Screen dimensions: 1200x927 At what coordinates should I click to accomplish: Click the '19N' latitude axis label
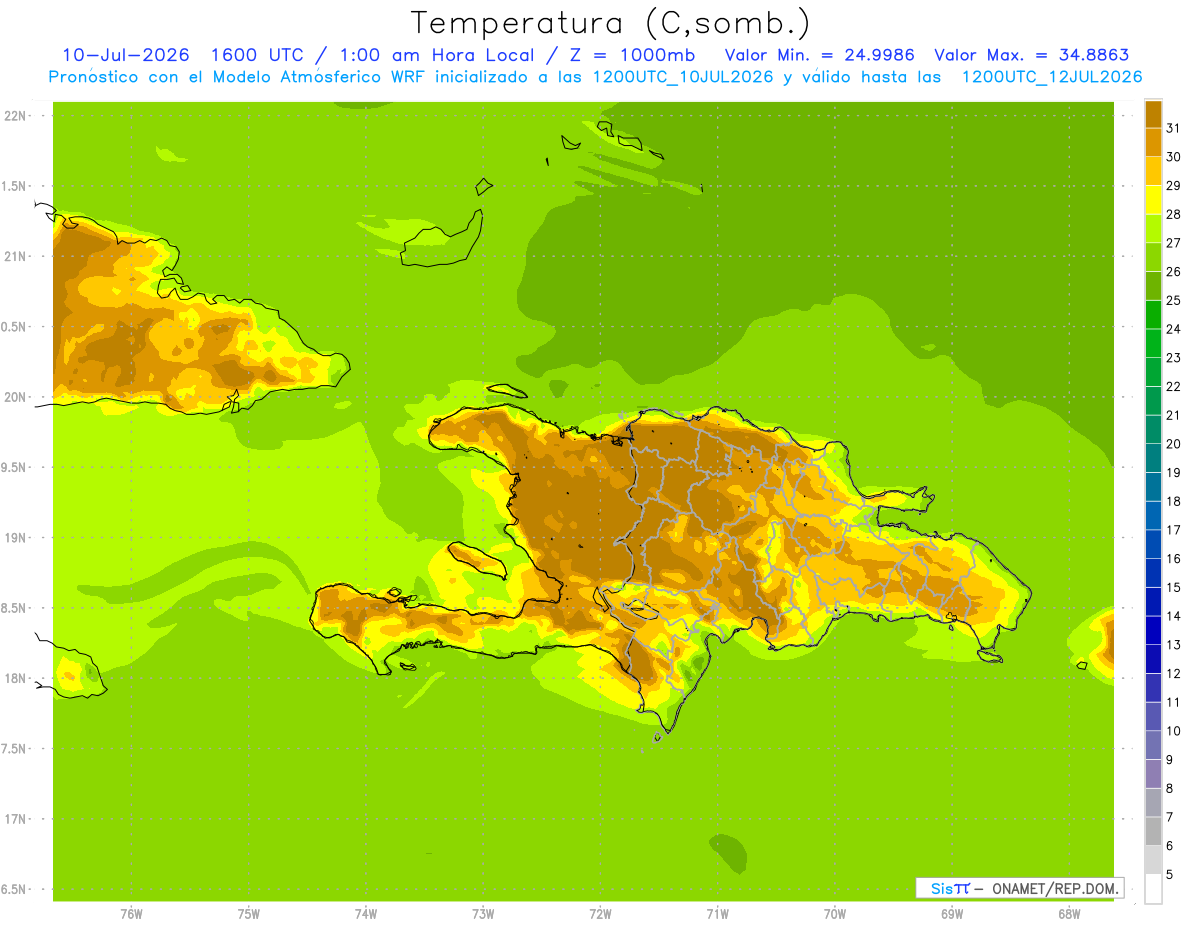coord(14,537)
